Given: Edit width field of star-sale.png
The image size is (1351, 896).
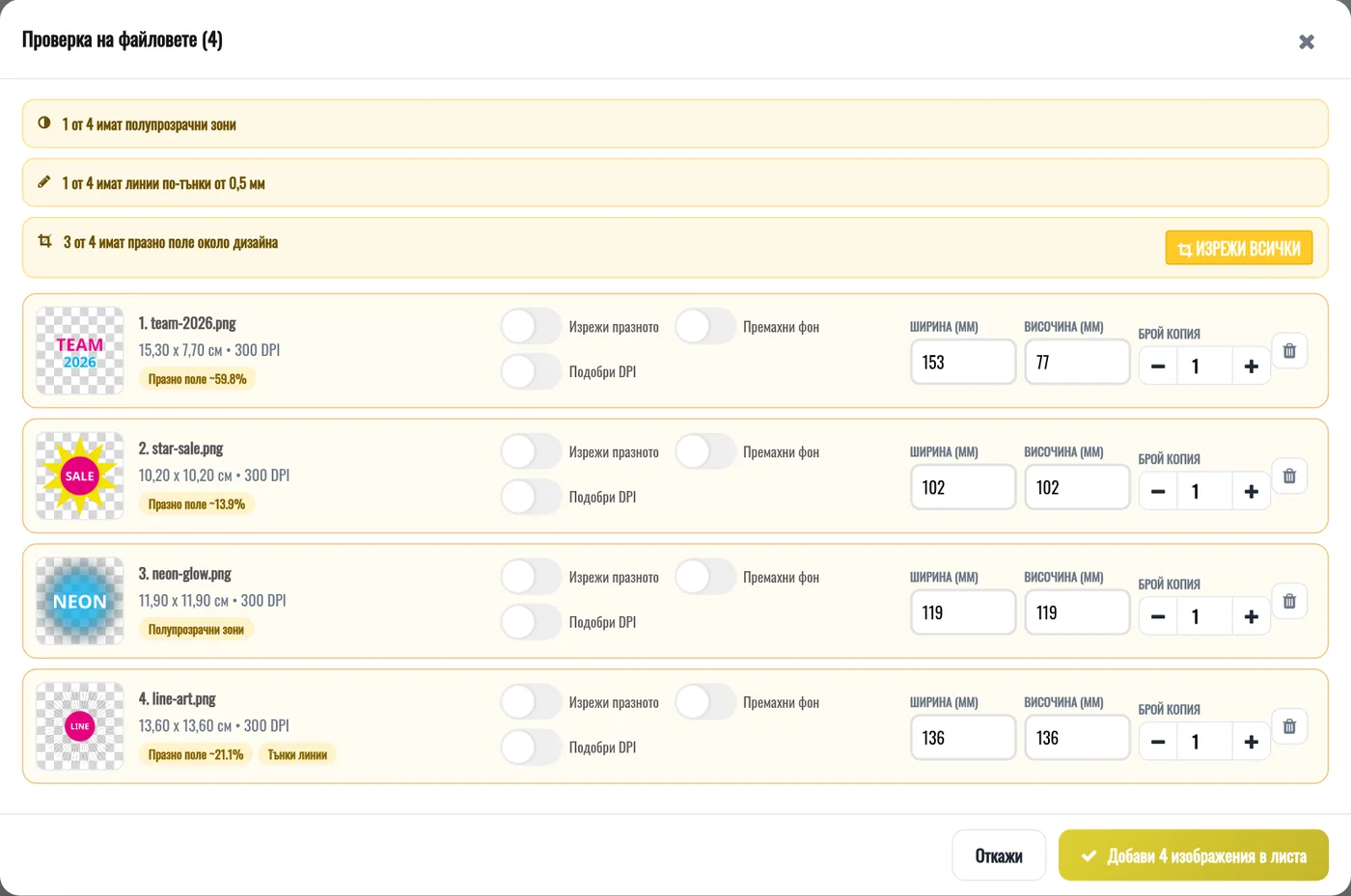Looking at the screenshot, I should pyautogui.click(x=963, y=488).
